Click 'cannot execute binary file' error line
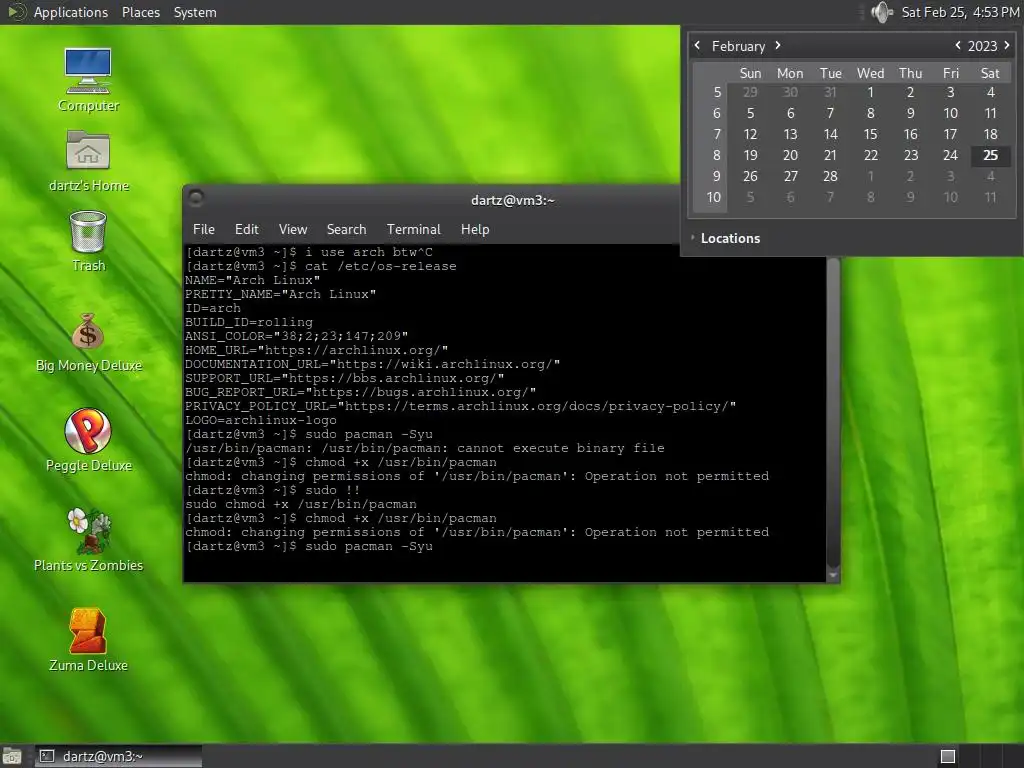This screenshot has width=1024, height=768. click(x=424, y=449)
